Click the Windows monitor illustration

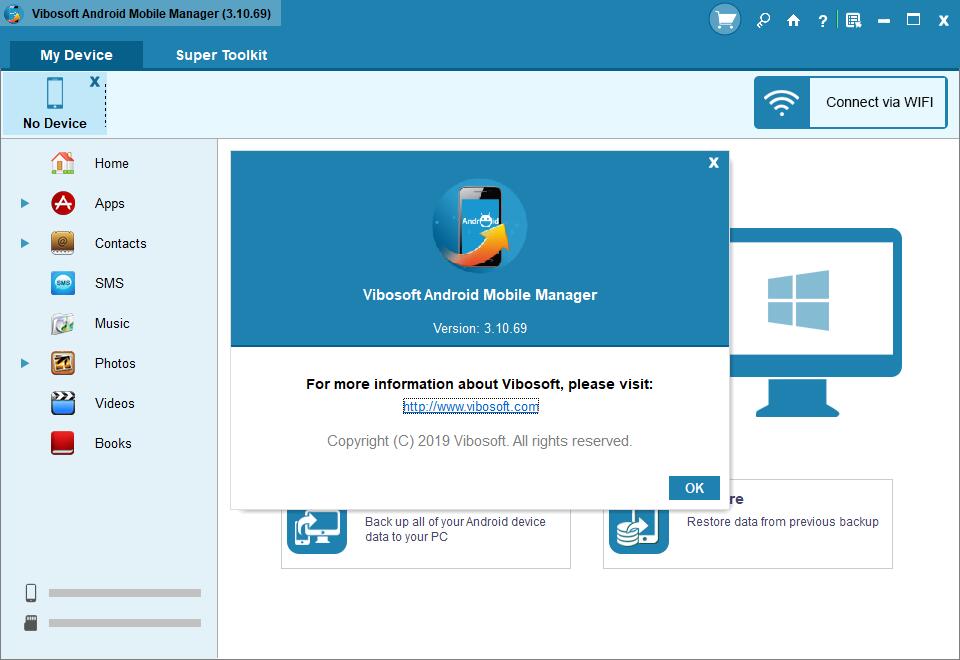[x=814, y=322]
